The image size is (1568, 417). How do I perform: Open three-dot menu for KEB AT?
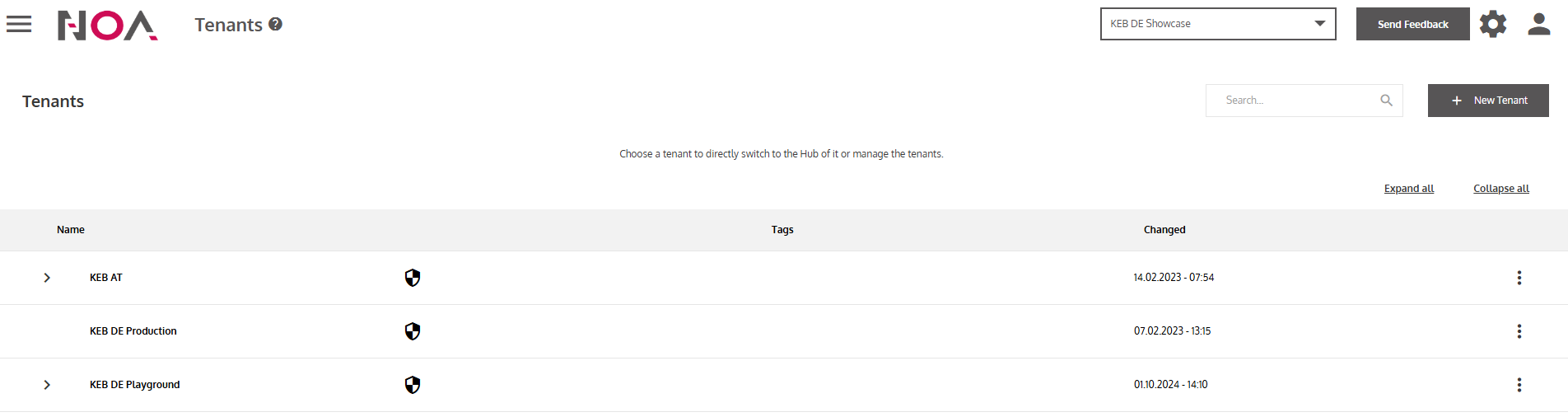click(x=1519, y=278)
